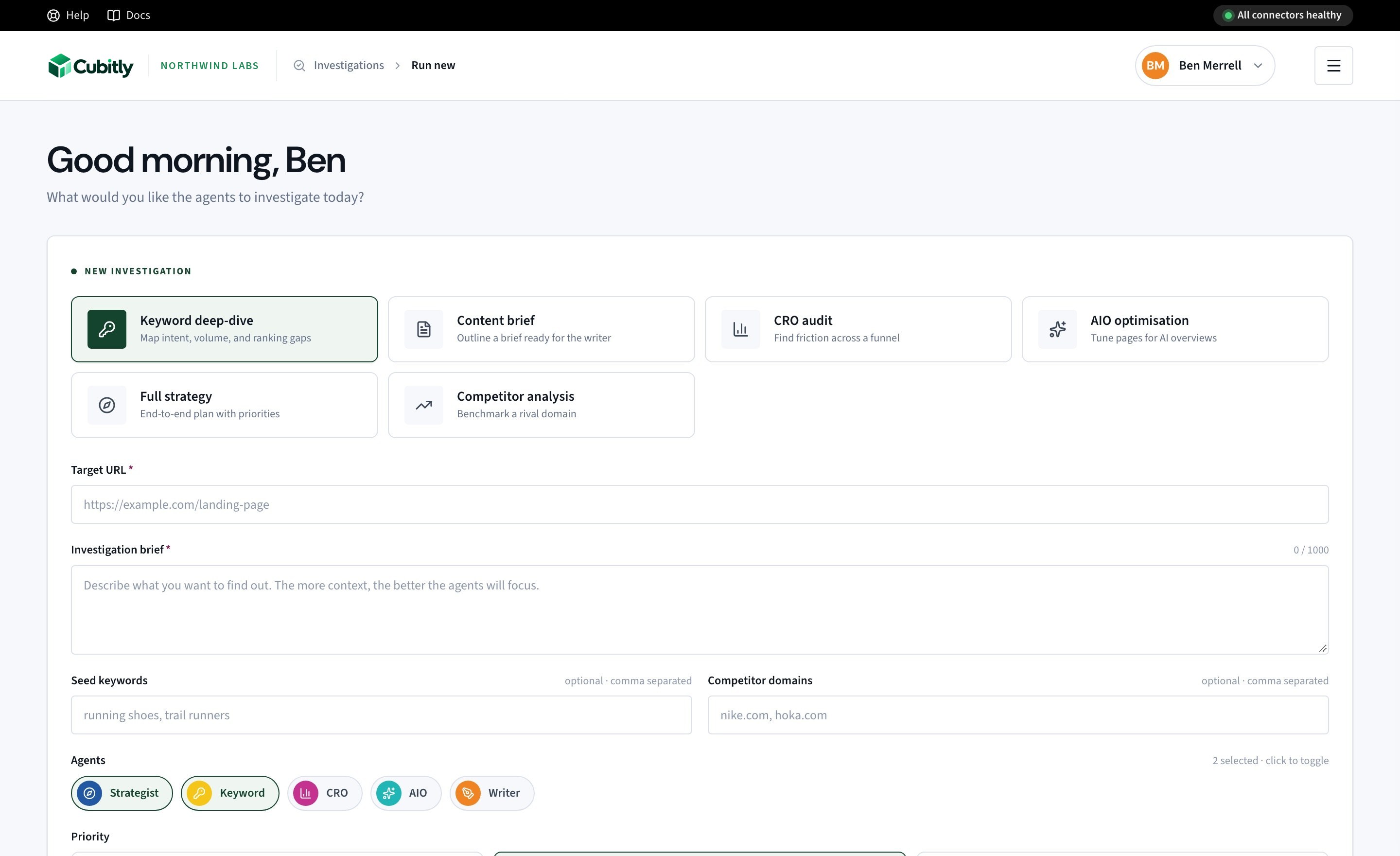Viewport: 1400px width, 856px height.
Task: Open Docs from the top bar
Action: click(x=129, y=16)
